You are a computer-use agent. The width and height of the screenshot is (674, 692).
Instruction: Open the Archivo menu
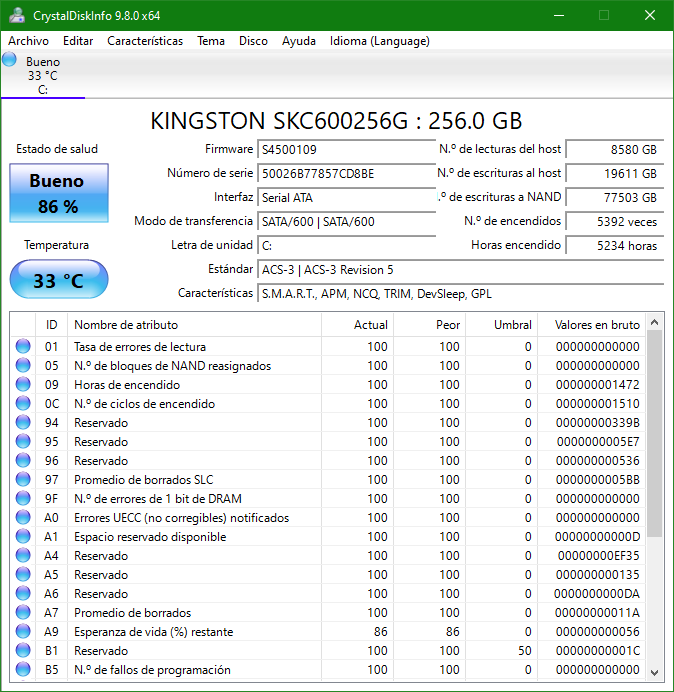tap(28, 41)
